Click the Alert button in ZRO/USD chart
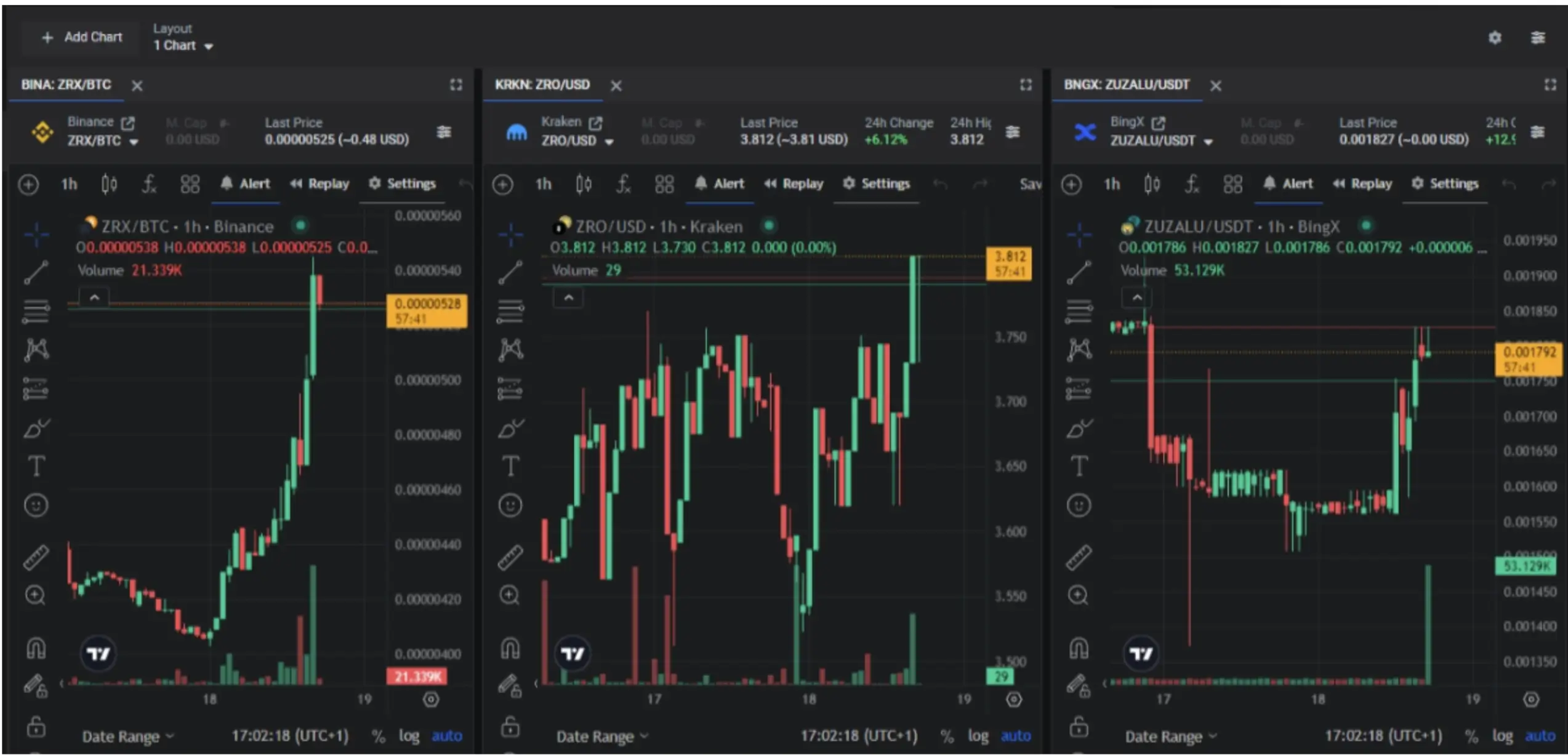 click(x=719, y=184)
